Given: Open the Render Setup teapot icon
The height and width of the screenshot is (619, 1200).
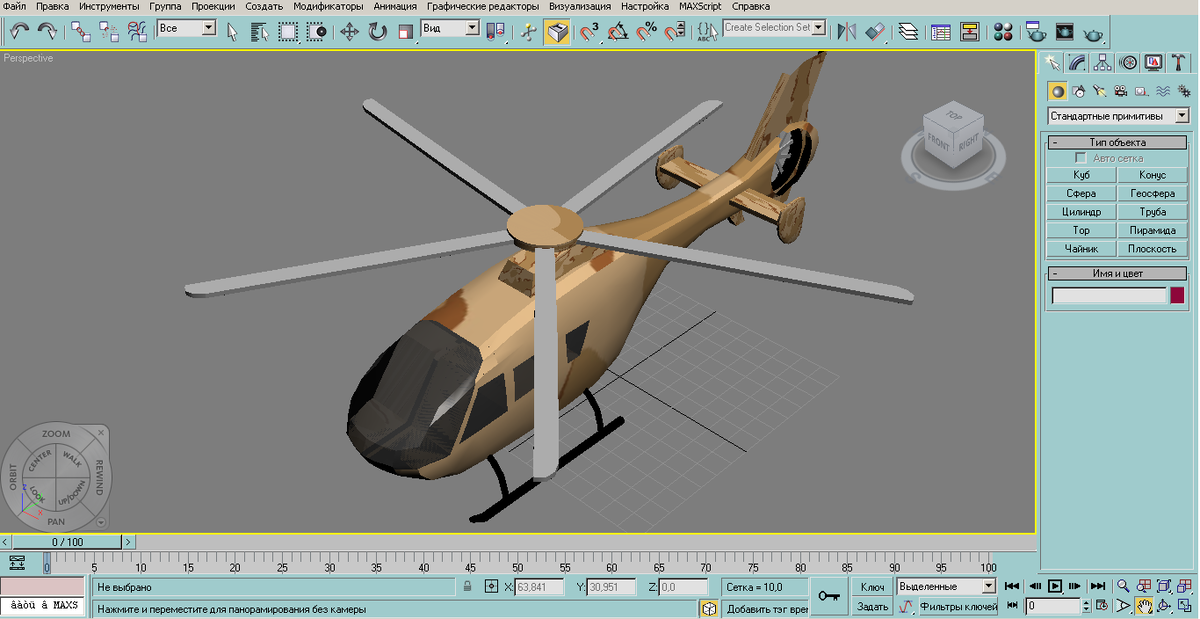Looking at the screenshot, I should coord(1036,31).
